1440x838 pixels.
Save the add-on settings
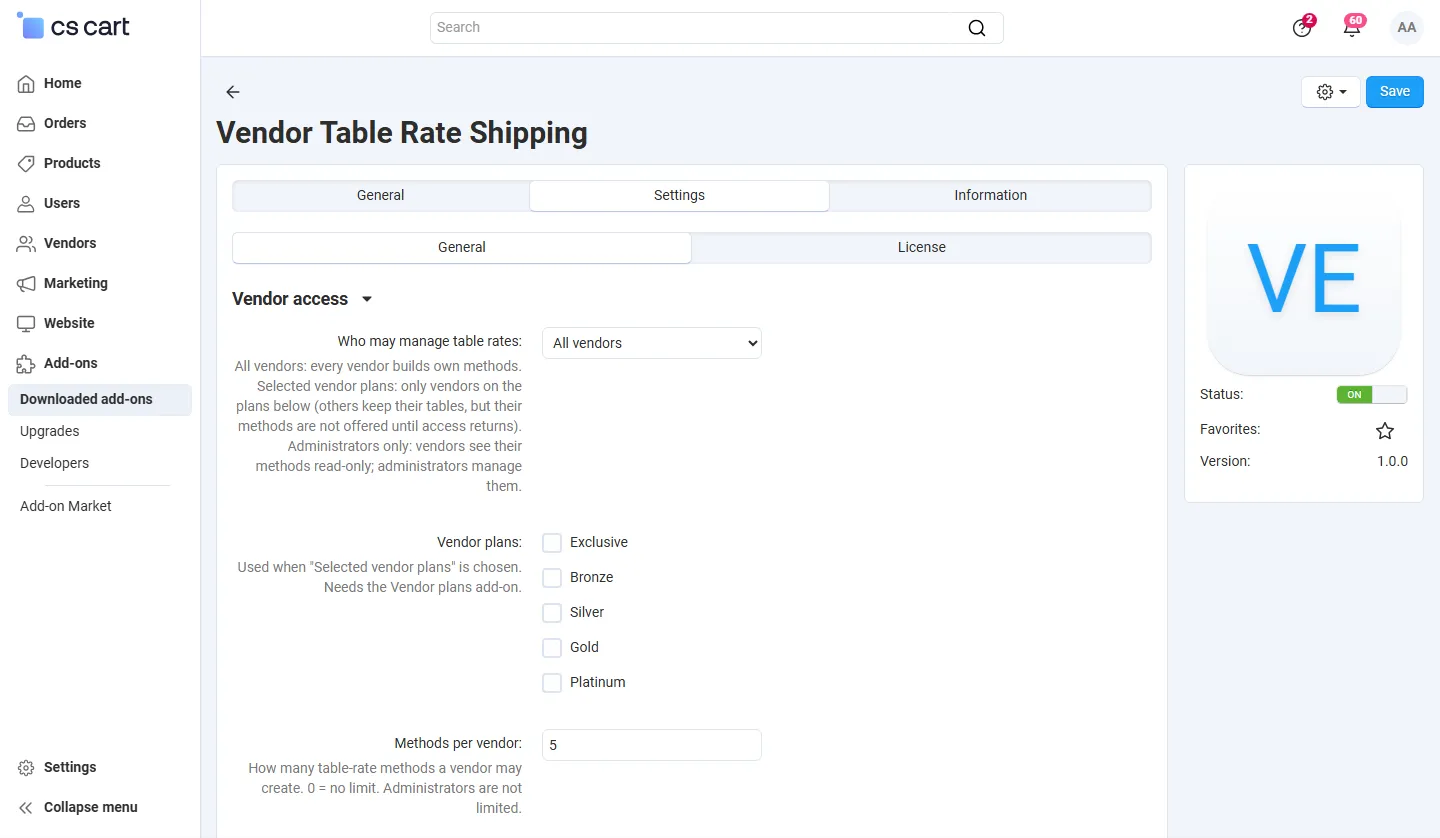click(x=1395, y=92)
